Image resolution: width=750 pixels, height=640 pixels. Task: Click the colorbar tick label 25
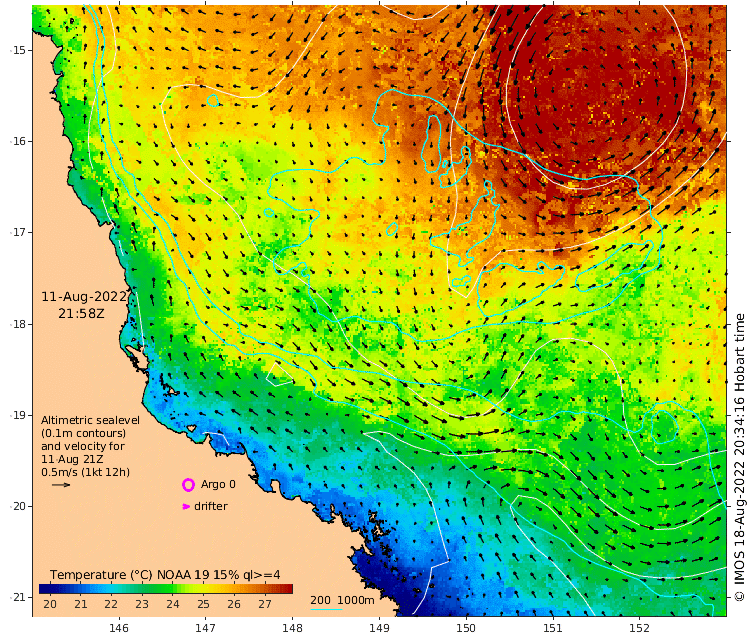tap(203, 604)
